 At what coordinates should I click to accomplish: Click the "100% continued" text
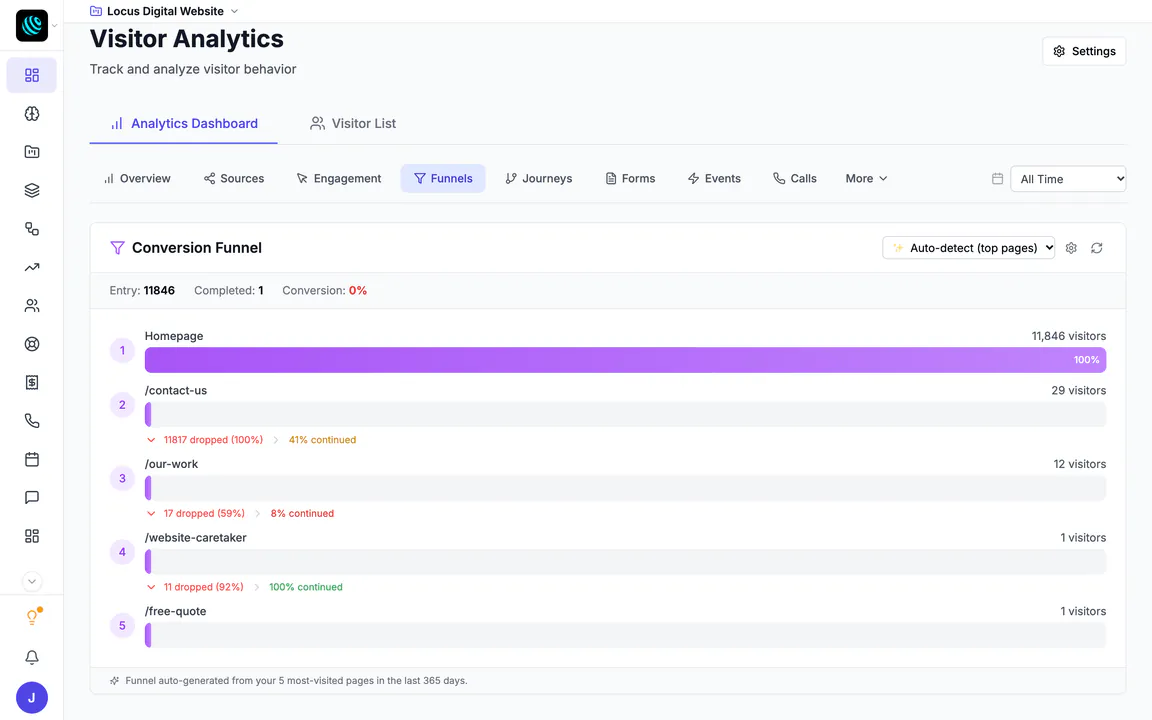[306, 587]
